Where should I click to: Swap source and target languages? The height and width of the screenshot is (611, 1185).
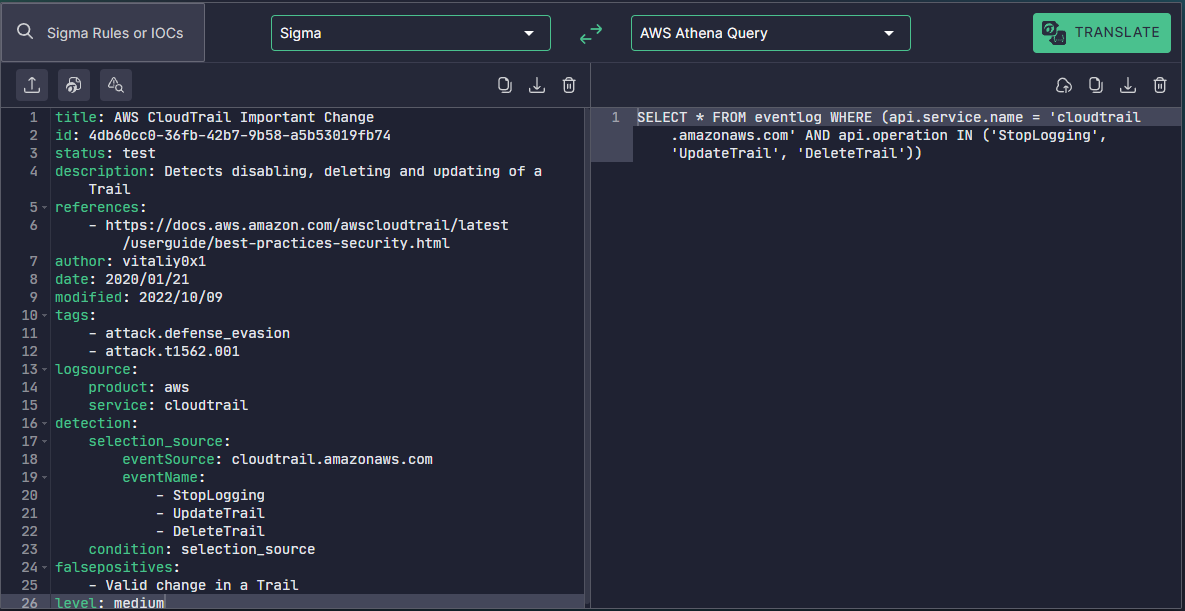591,33
